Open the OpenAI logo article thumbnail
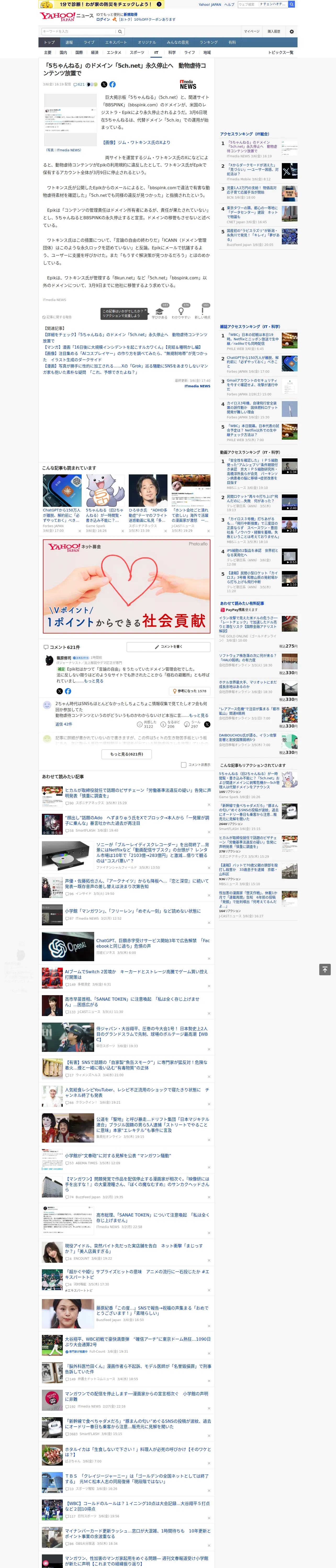The image size is (336, 1568). 68,947
